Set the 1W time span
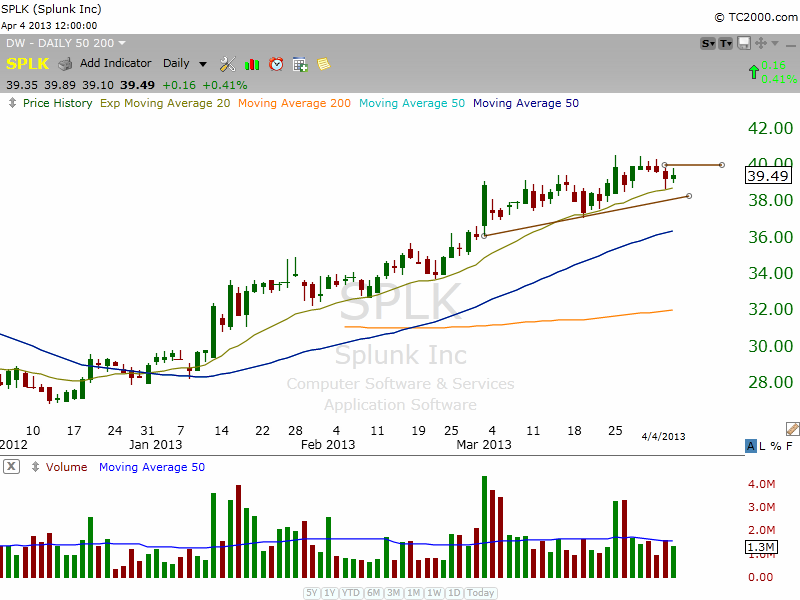Viewport: 800px width, 600px height. (x=434, y=593)
